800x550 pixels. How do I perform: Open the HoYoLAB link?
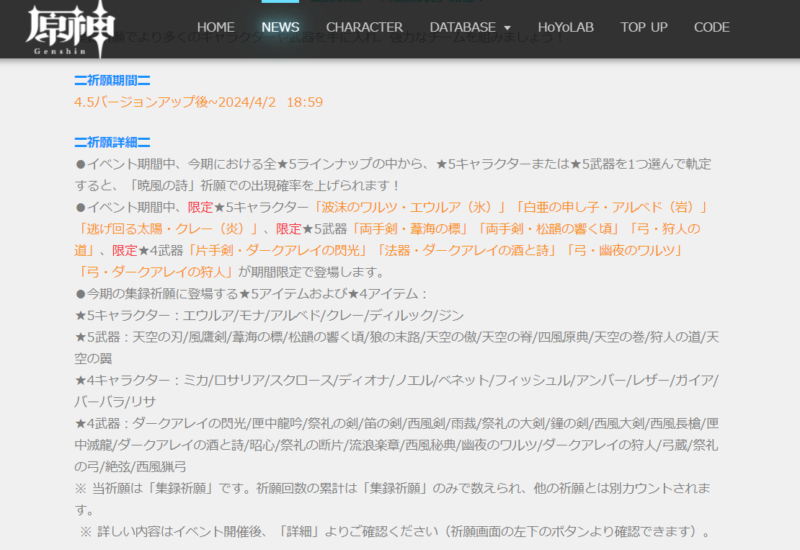(565, 27)
